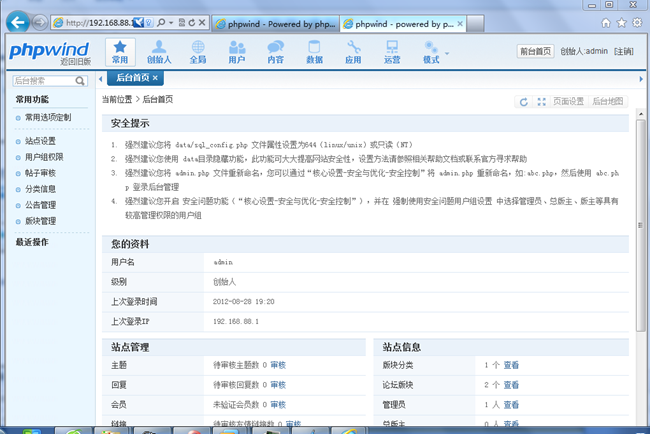Click the search magnifier in address bar
This screenshot has height=434, width=650.
tap(161, 22)
